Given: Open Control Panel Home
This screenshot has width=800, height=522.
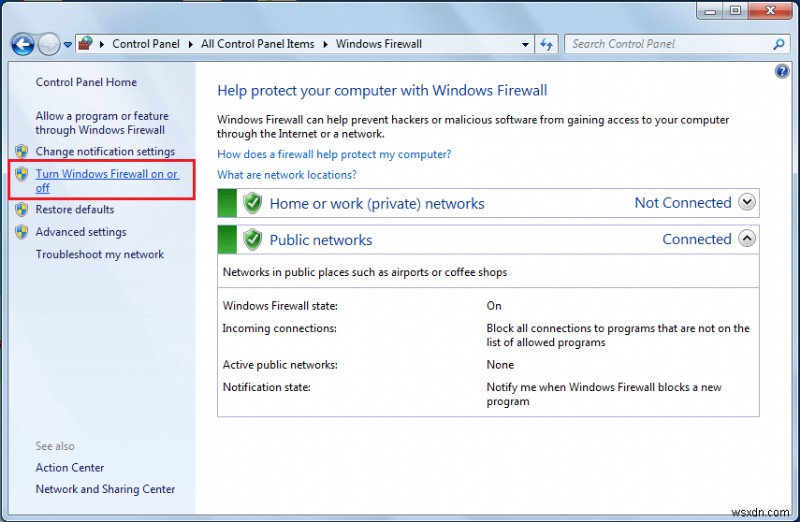Looking at the screenshot, I should [86, 82].
